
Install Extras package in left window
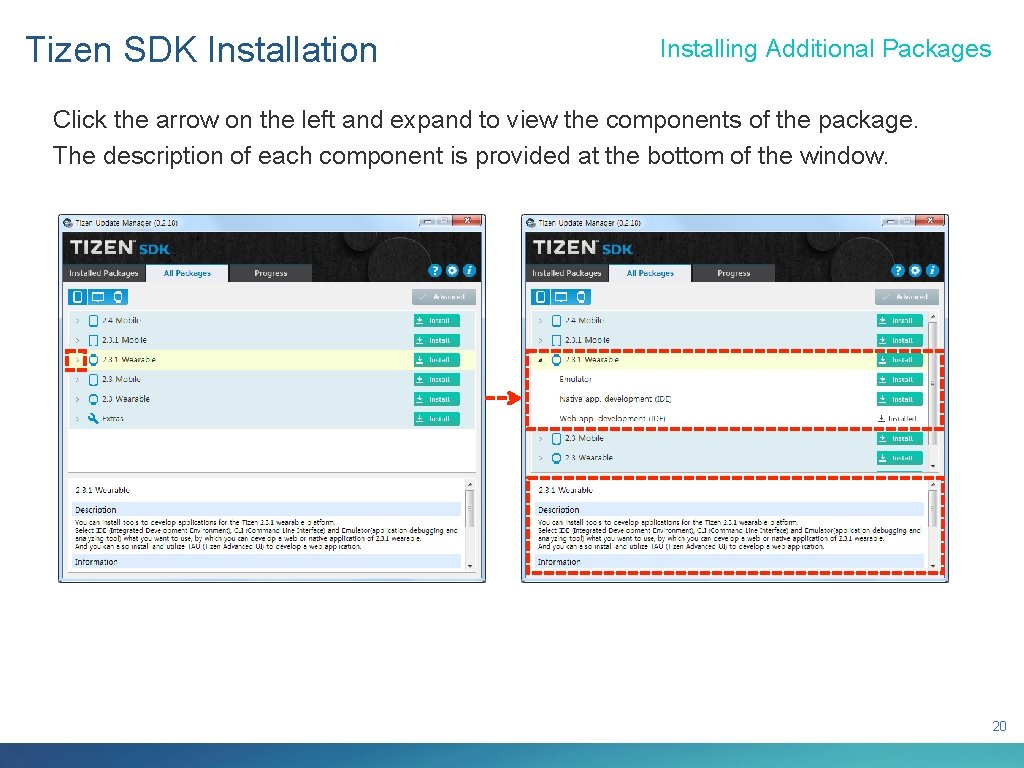(x=436, y=419)
